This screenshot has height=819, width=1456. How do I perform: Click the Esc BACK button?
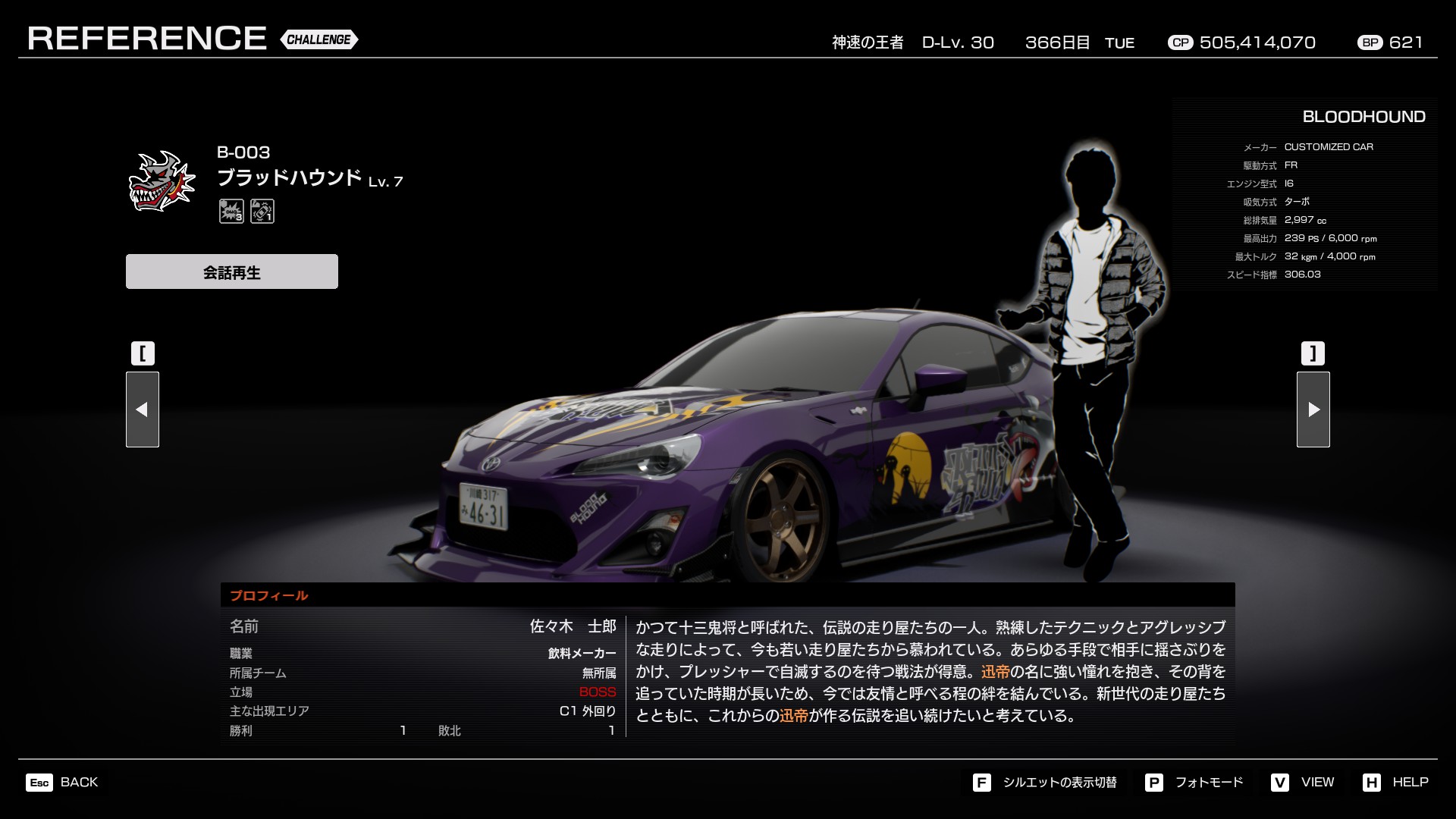pyautogui.click(x=62, y=782)
